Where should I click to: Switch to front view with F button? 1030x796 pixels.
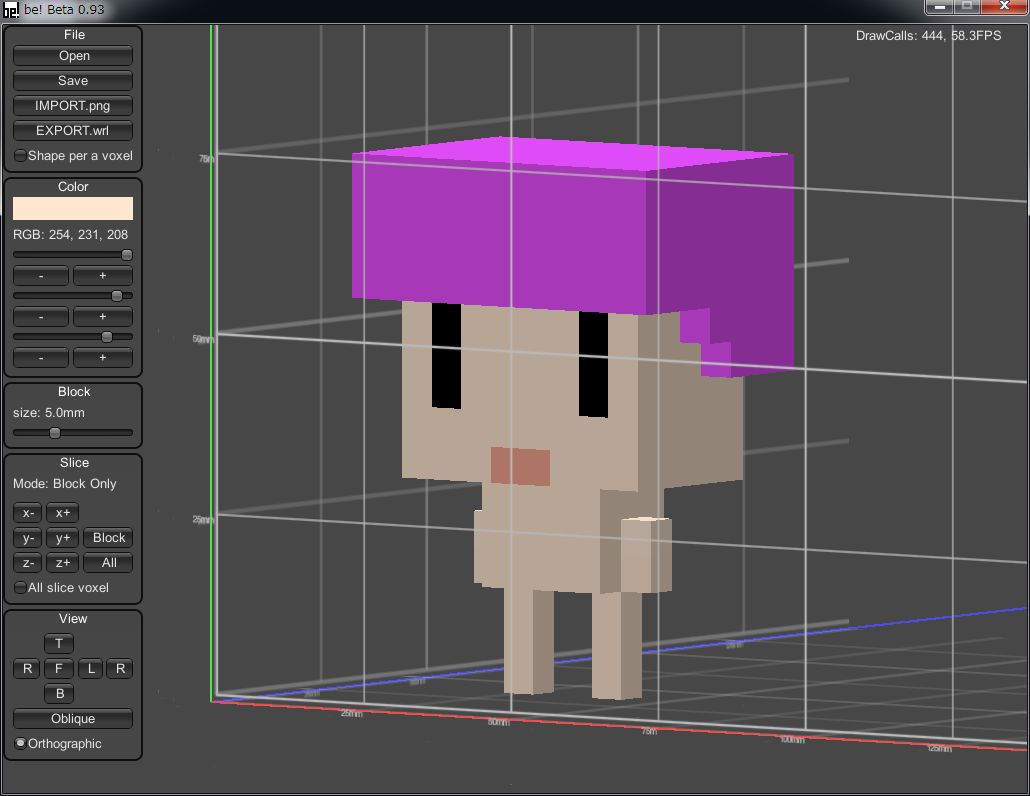(x=59, y=669)
